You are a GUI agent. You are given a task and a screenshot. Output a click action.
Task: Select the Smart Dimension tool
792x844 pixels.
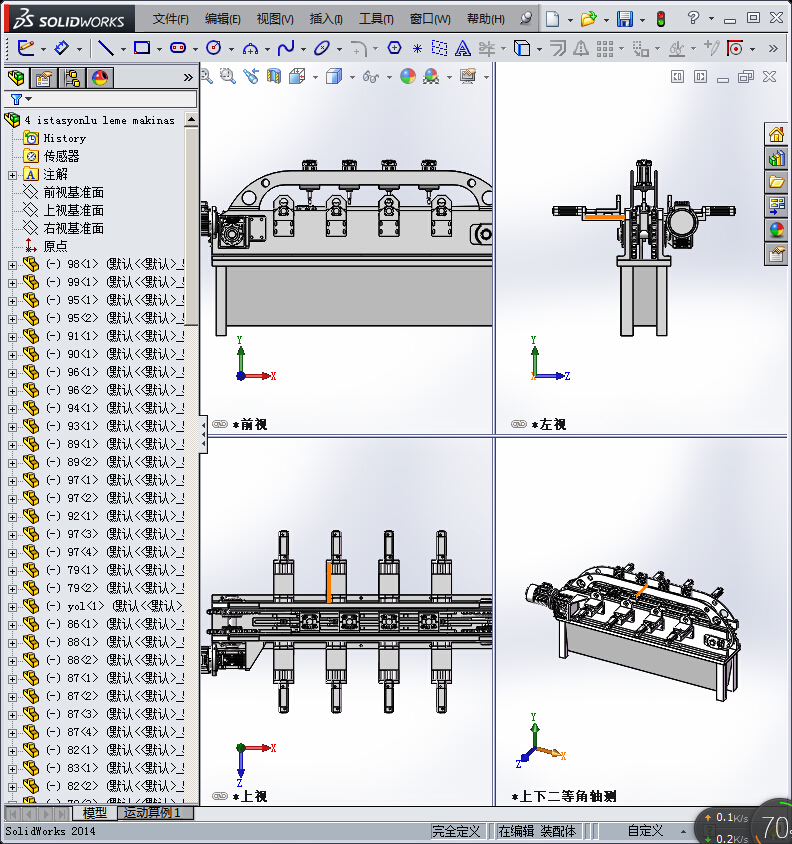(61, 48)
